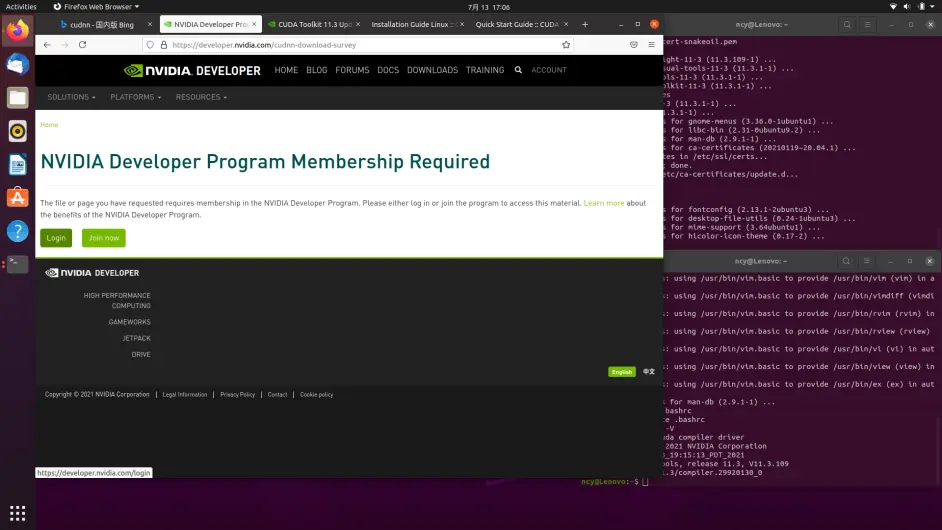Open the search icon in the upper terminal window
Viewport: 942px width, 530px height.
tap(847, 25)
